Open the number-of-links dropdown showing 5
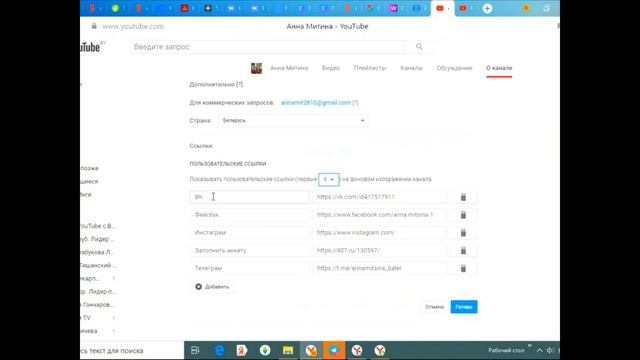 [329, 180]
